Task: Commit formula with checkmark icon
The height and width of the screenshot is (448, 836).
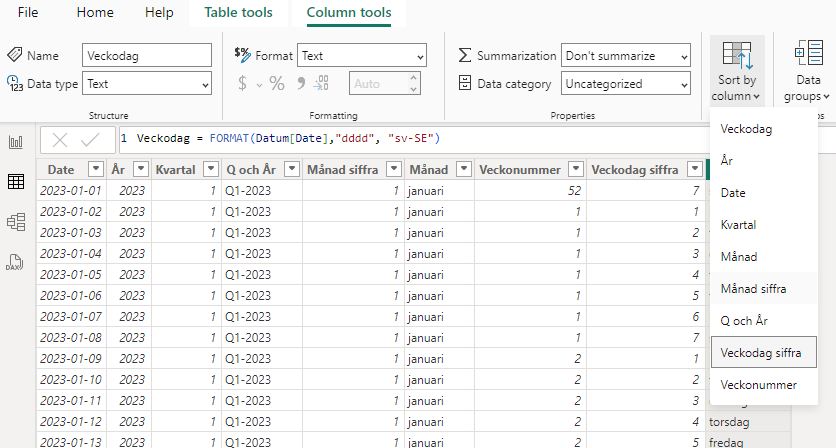Action: (x=90, y=141)
